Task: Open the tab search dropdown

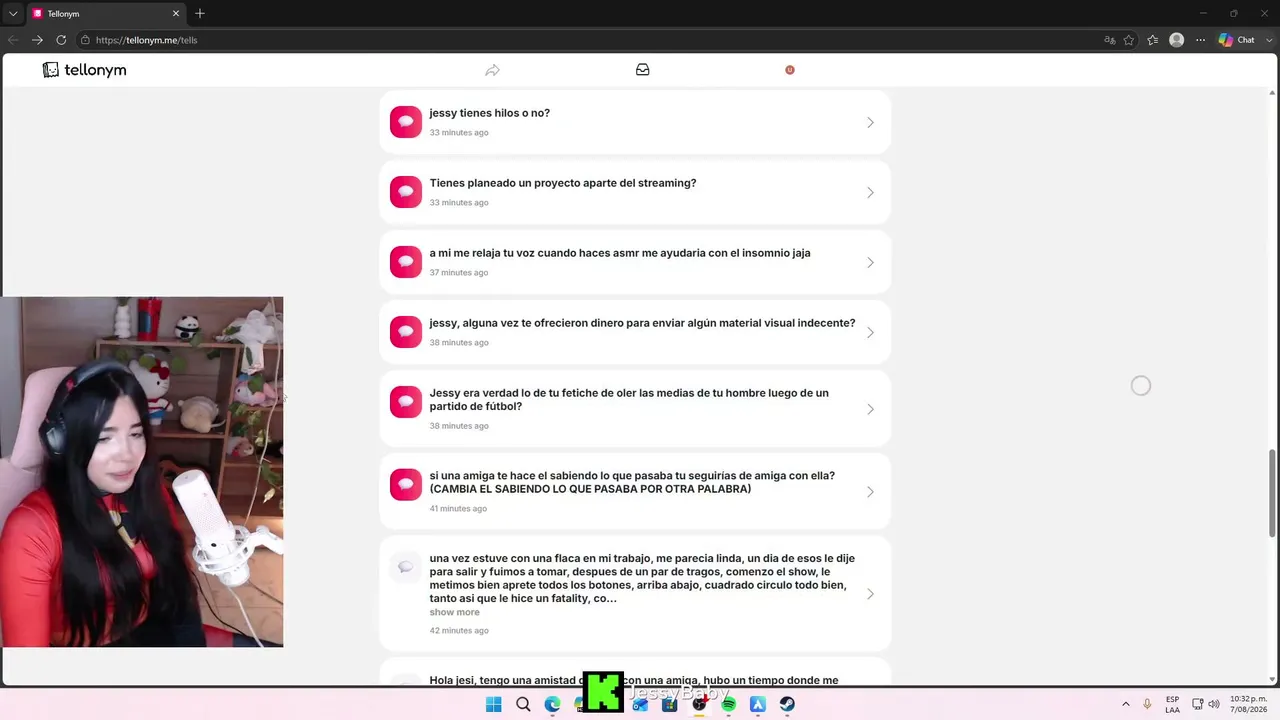Action: 13,14
